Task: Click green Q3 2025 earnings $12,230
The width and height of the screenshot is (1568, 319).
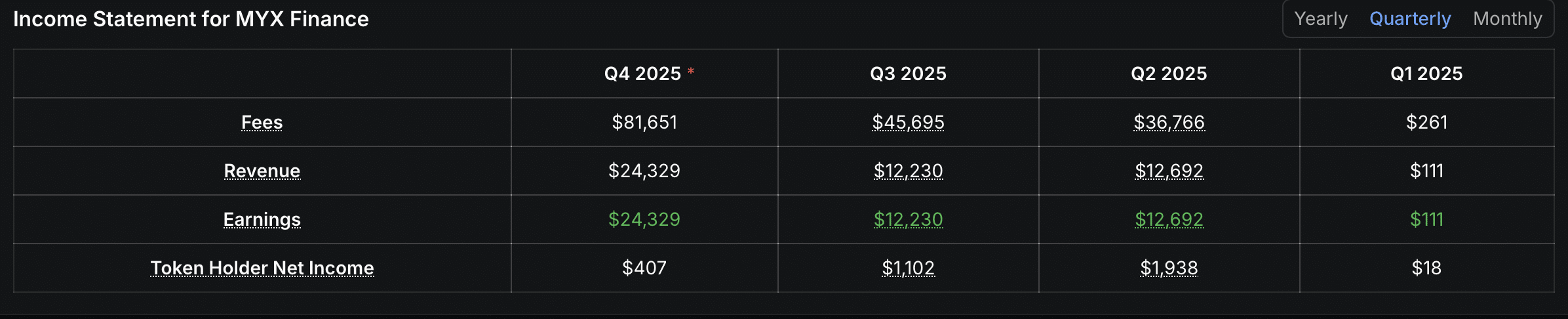Action: [908, 220]
